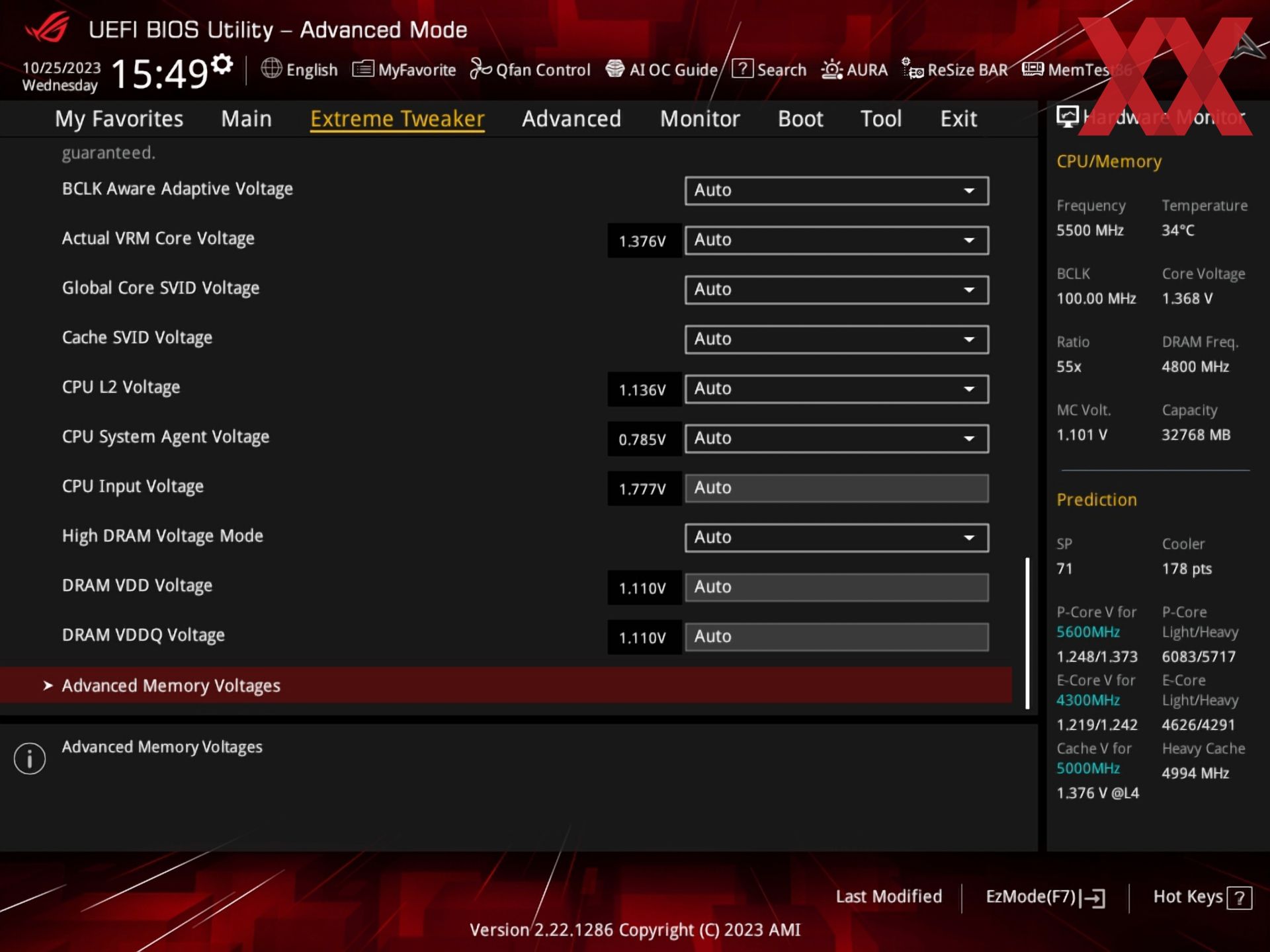Open High DRAM Voltage Mode dropdown
1270x952 pixels.
(x=837, y=537)
